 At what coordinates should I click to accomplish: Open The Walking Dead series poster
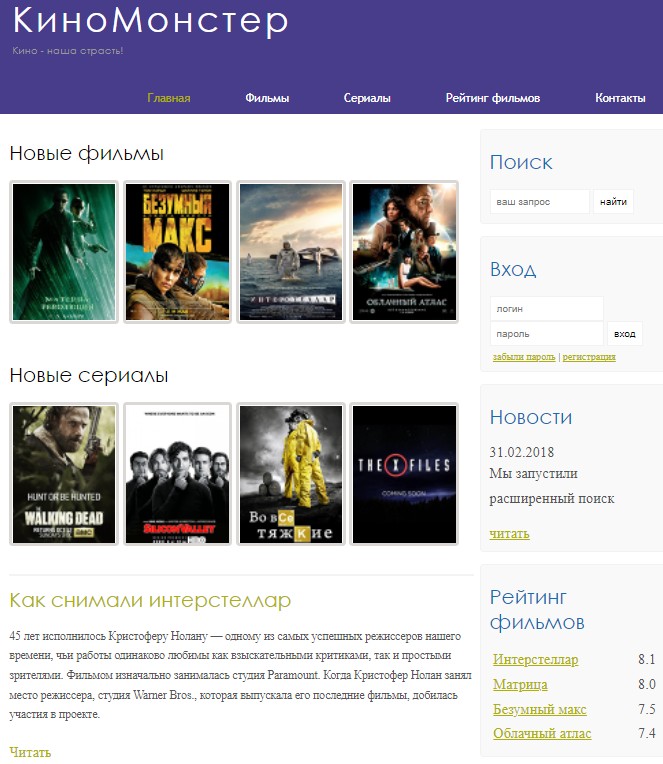pyautogui.click(x=64, y=474)
